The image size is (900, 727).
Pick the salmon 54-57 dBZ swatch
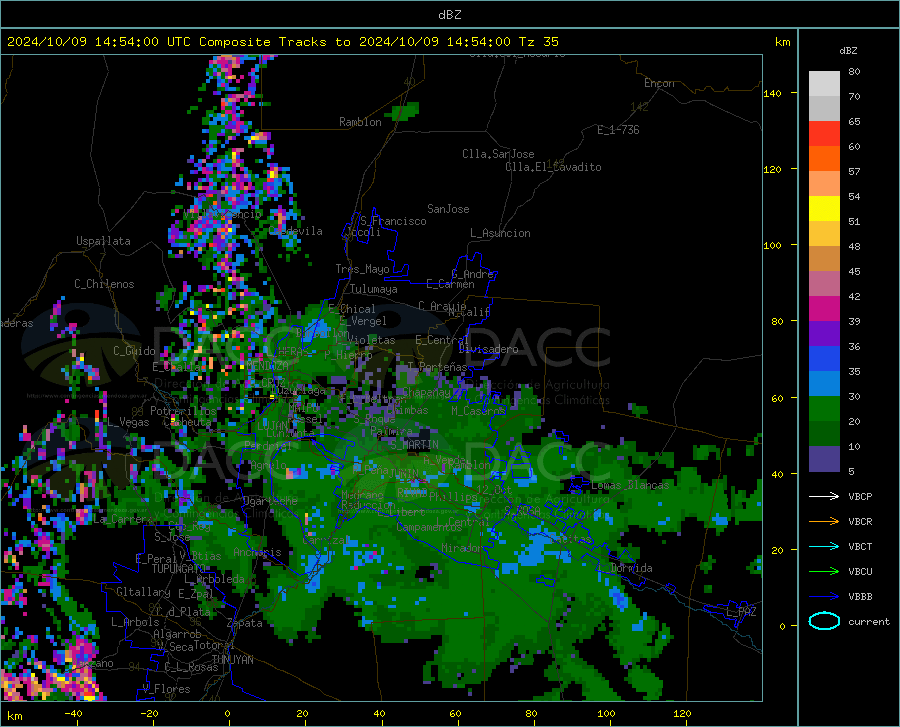tap(824, 184)
